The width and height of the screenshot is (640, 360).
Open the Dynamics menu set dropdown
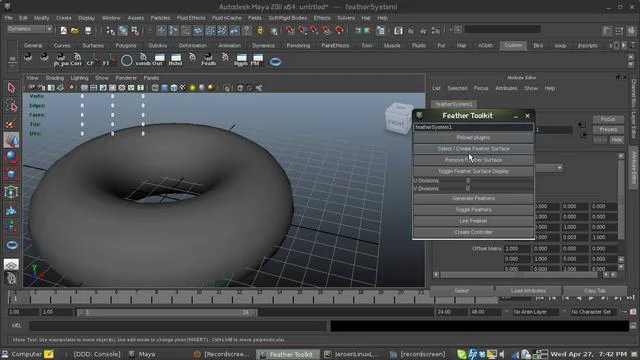pyautogui.click(x=30, y=29)
